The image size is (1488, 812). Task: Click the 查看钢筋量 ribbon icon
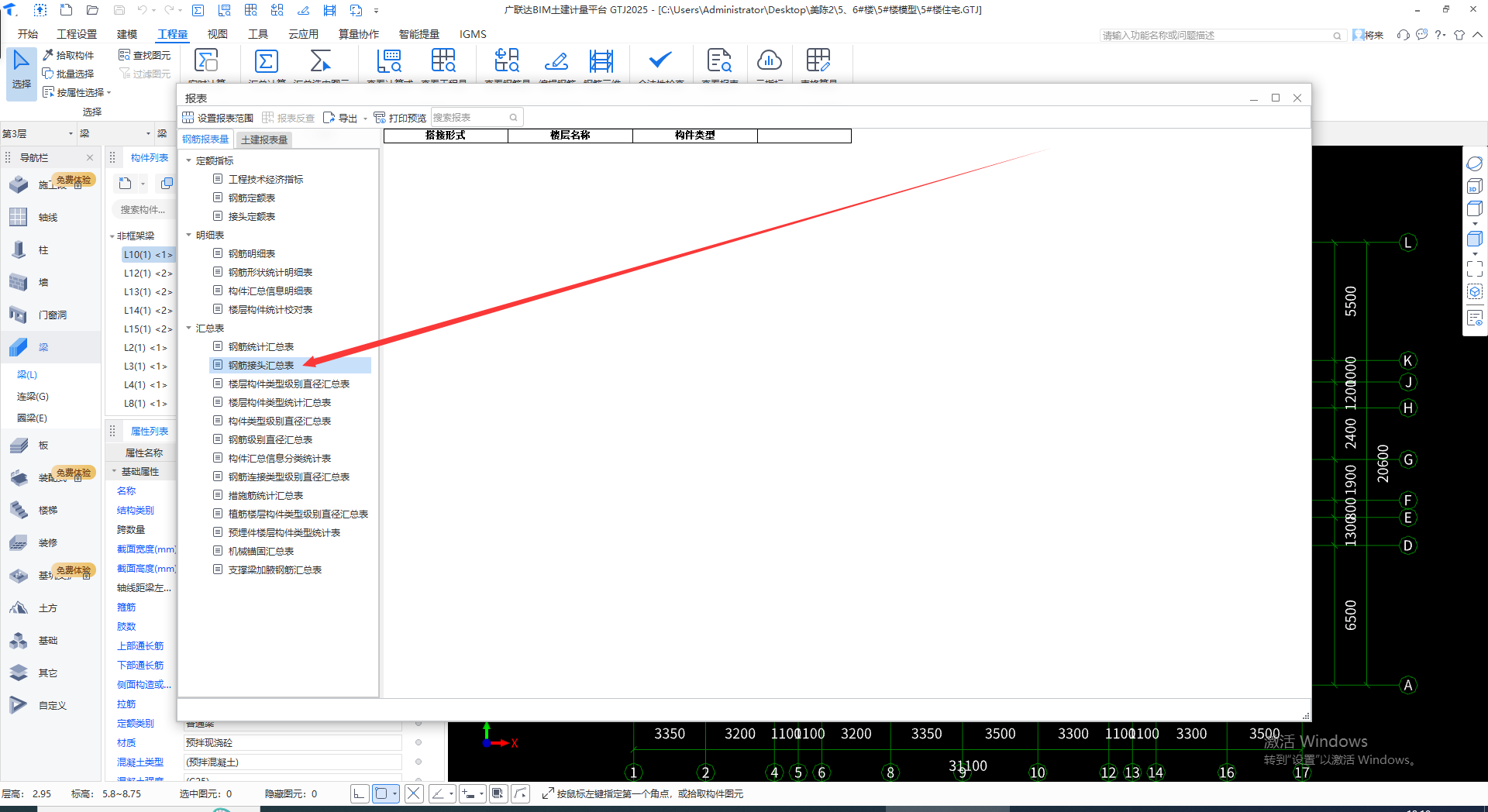(x=507, y=61)
